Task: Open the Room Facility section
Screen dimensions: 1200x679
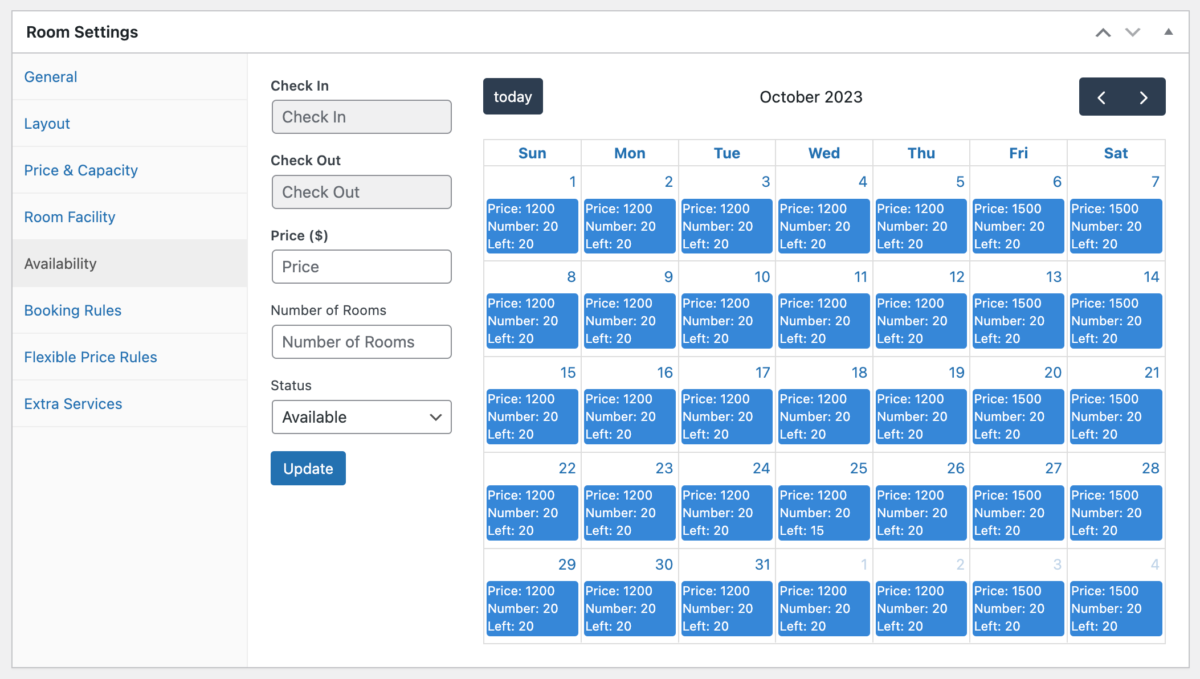Action: click(69, 217)
